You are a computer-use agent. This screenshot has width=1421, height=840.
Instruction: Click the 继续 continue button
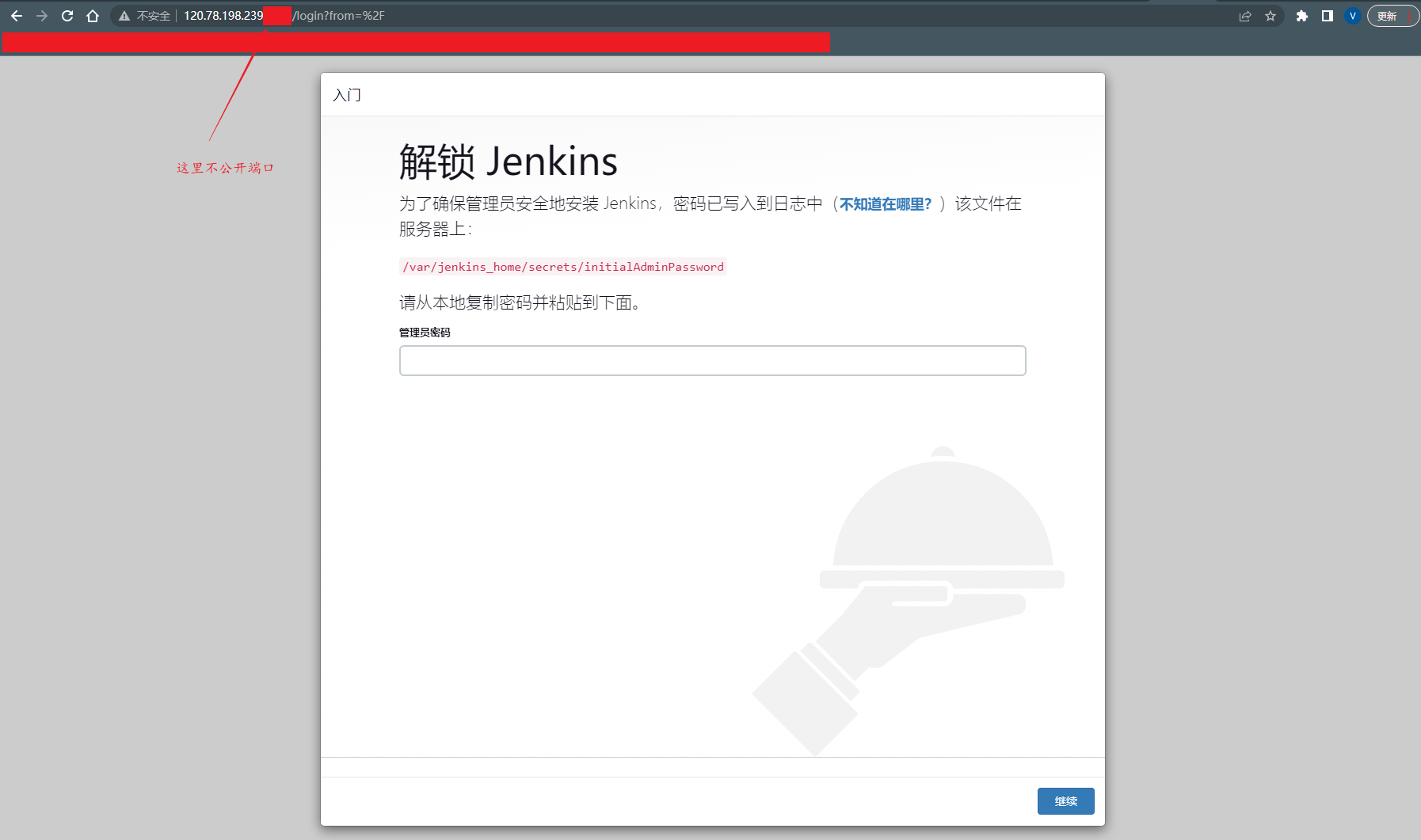(x=1066, y=801)
